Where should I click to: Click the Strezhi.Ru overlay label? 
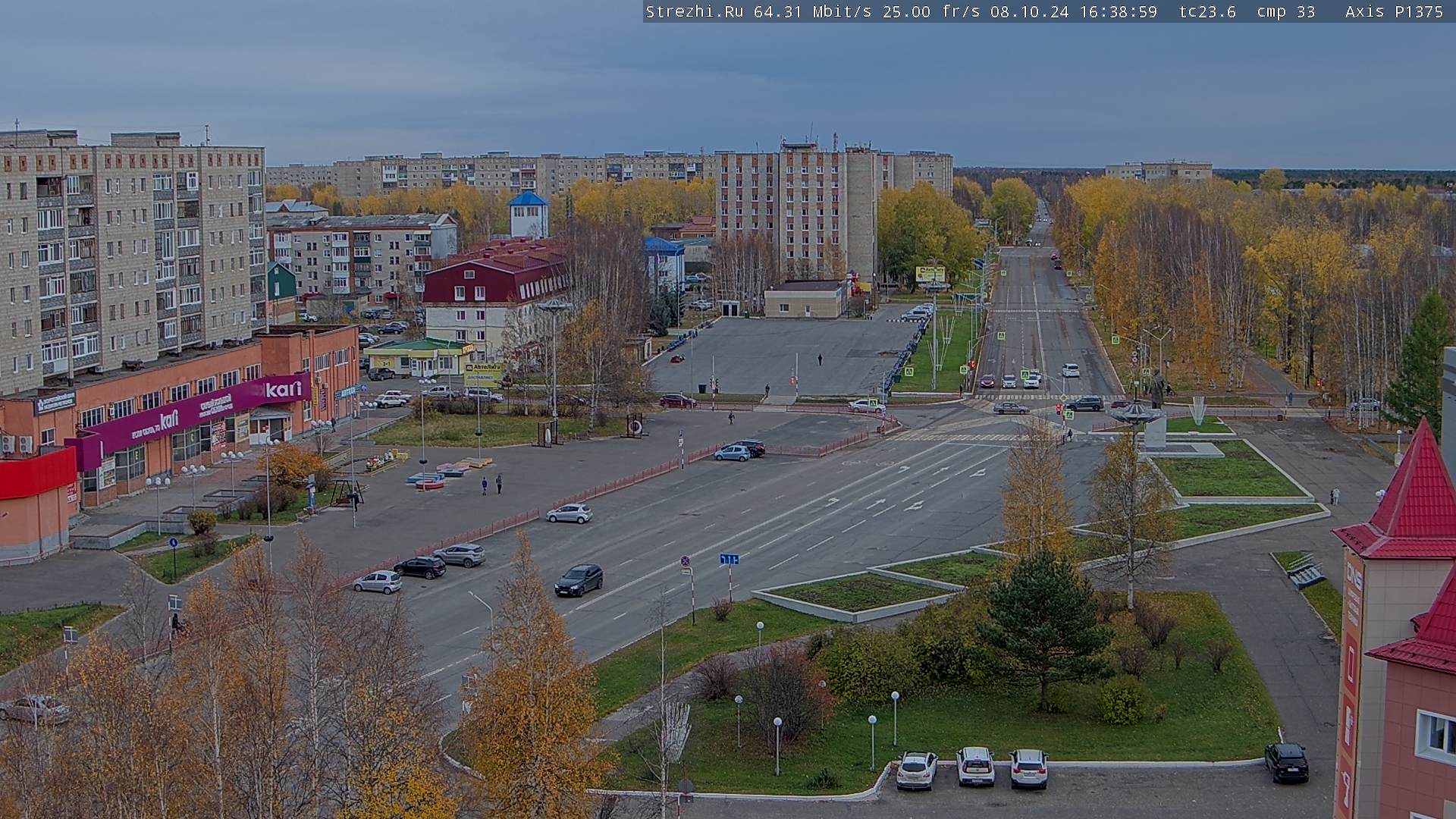pyautogui.click(x=694, y=11)
